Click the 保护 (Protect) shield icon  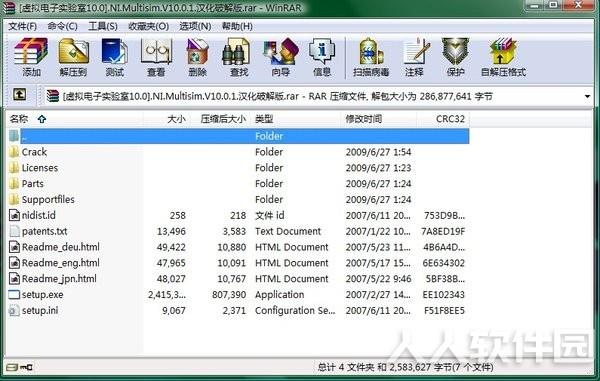tap(455, 57)
